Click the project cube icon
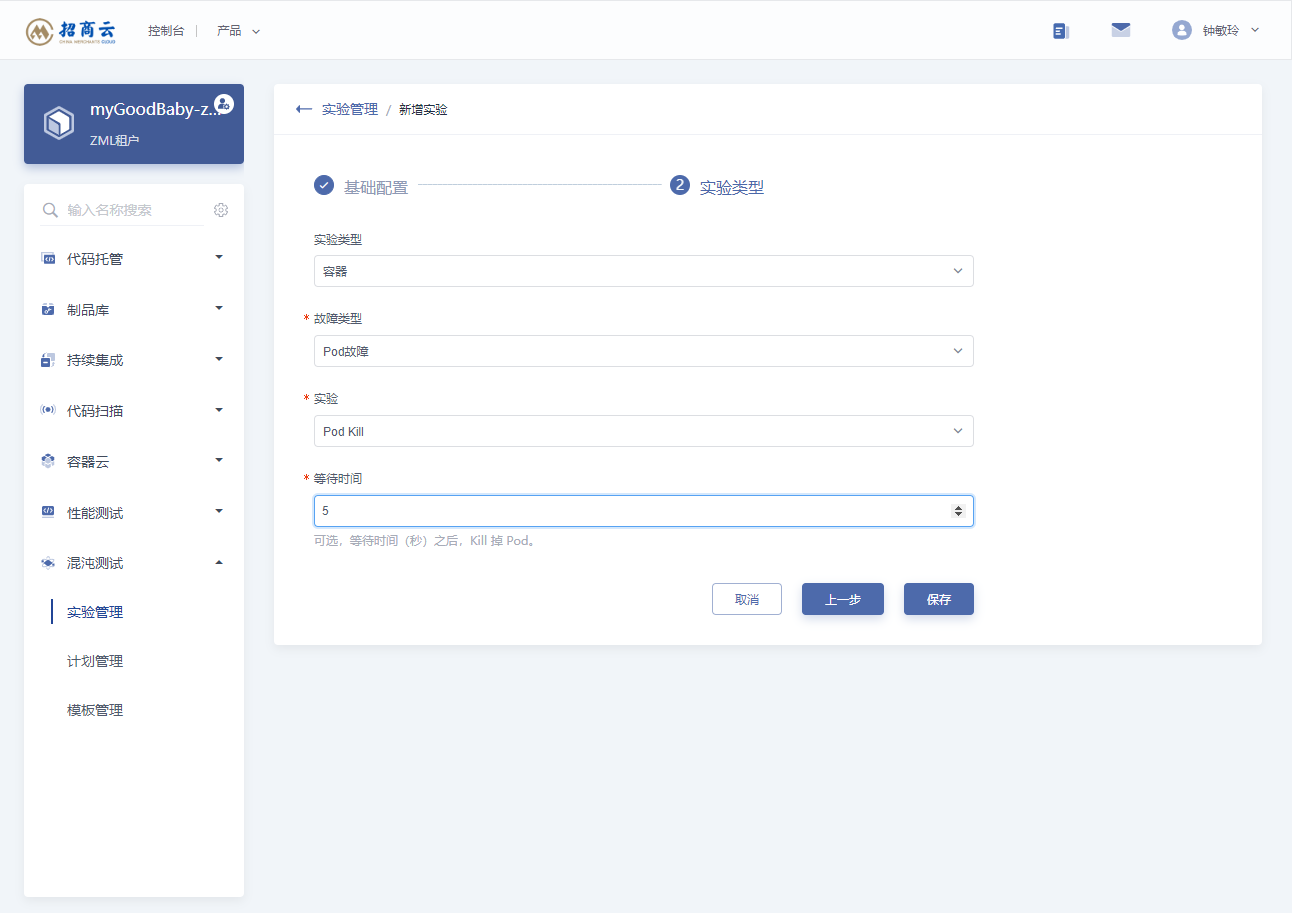 click(x=59, y=123)
